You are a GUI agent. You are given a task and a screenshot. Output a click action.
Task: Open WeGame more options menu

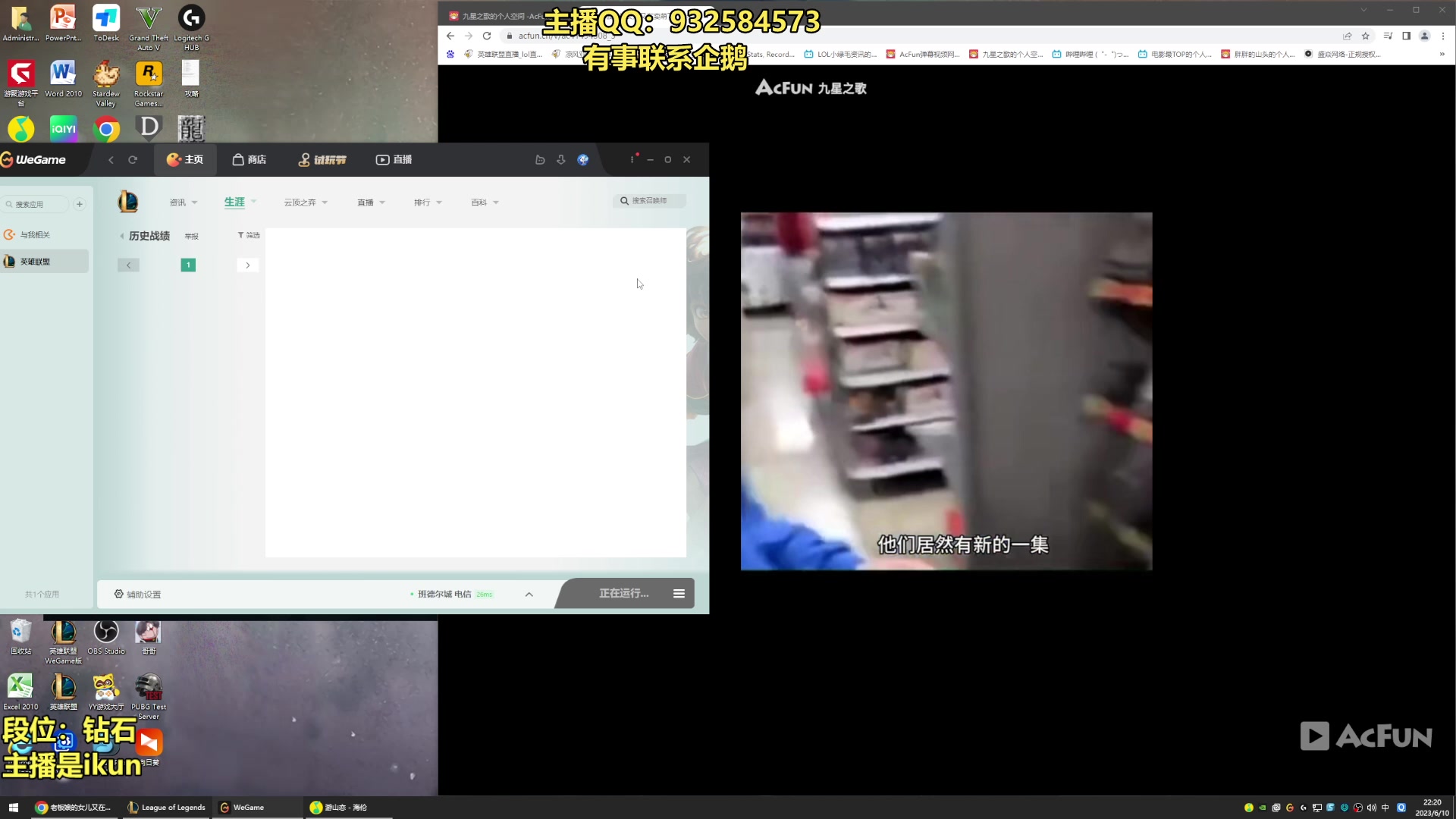click(632, 160)
